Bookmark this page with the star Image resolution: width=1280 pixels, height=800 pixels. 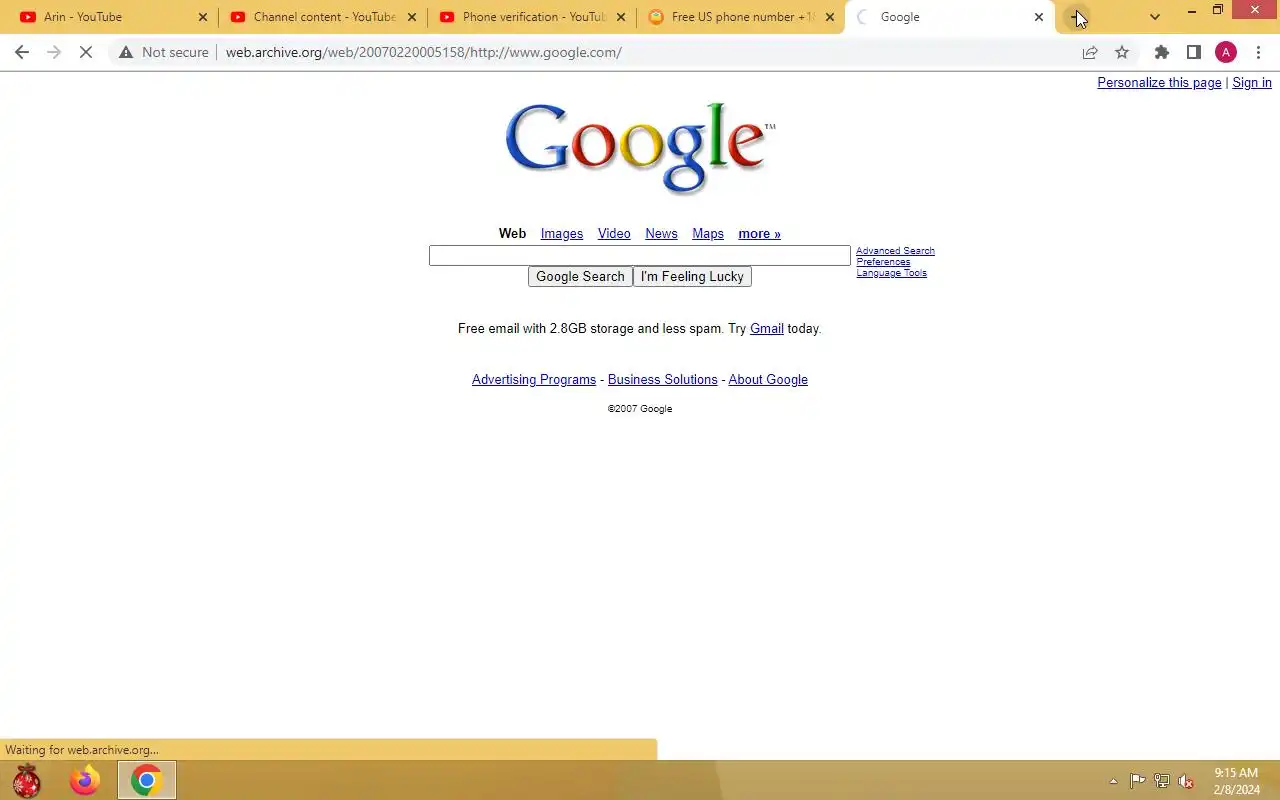click(x=1122, y=52)
